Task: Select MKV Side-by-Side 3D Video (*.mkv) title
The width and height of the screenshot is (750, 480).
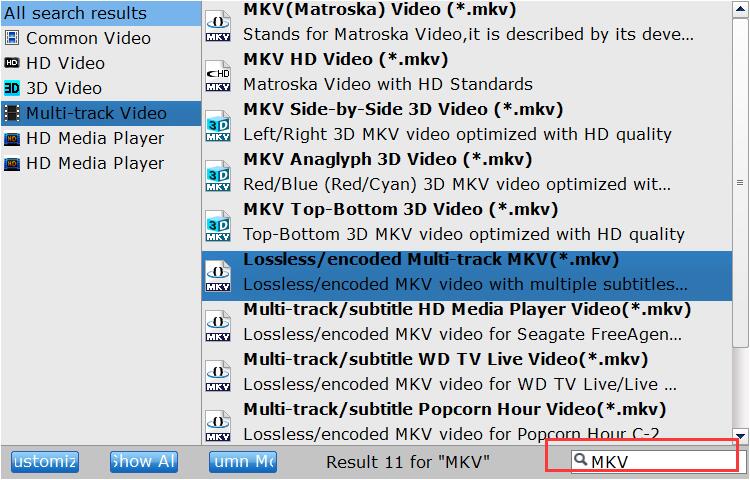Action: coord(403,109)
